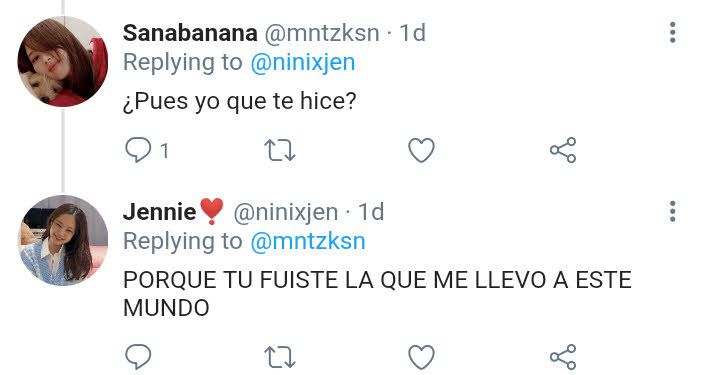Open the Sanabanana display name

190,33
